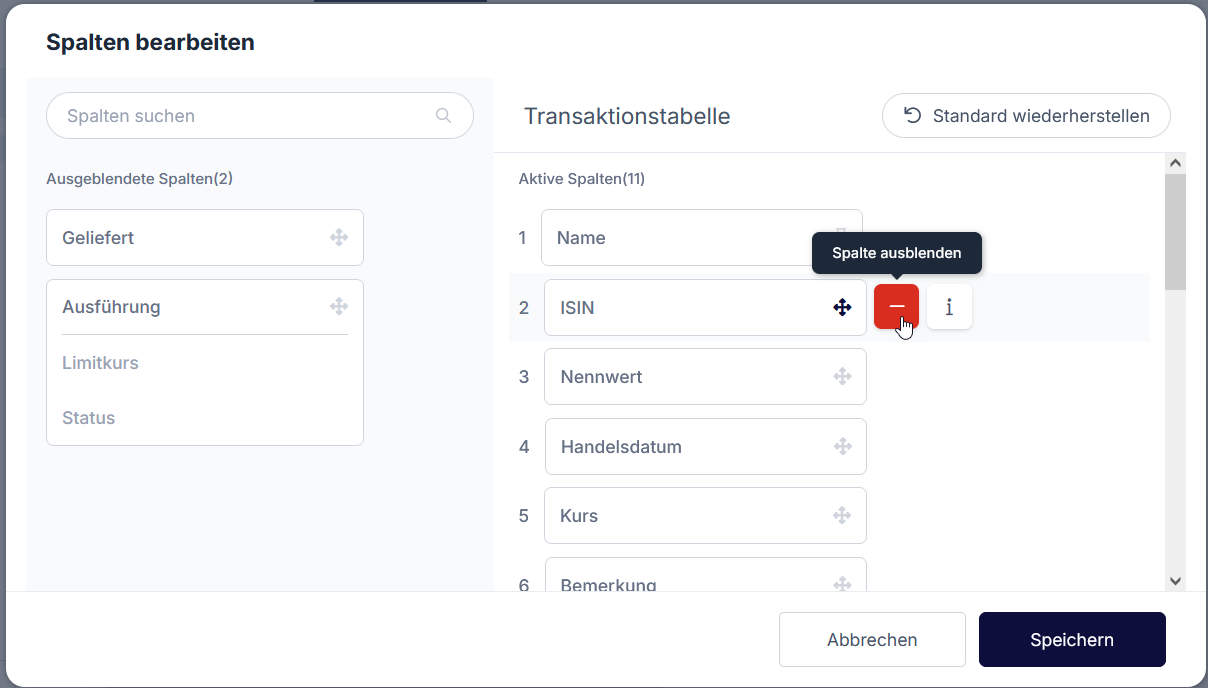This screenshot has width=1208, height=688.
Task: Select the Limitkurs item under Ausführung
Action: [x=101, y=363]
